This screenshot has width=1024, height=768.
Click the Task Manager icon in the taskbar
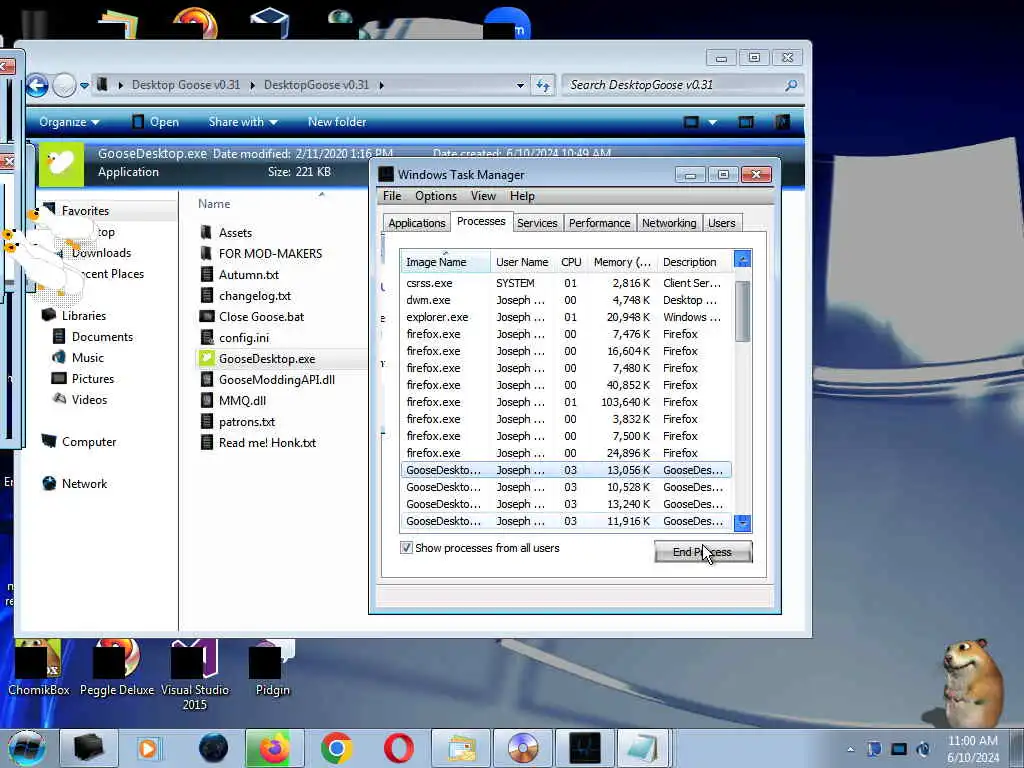[584, 748]
